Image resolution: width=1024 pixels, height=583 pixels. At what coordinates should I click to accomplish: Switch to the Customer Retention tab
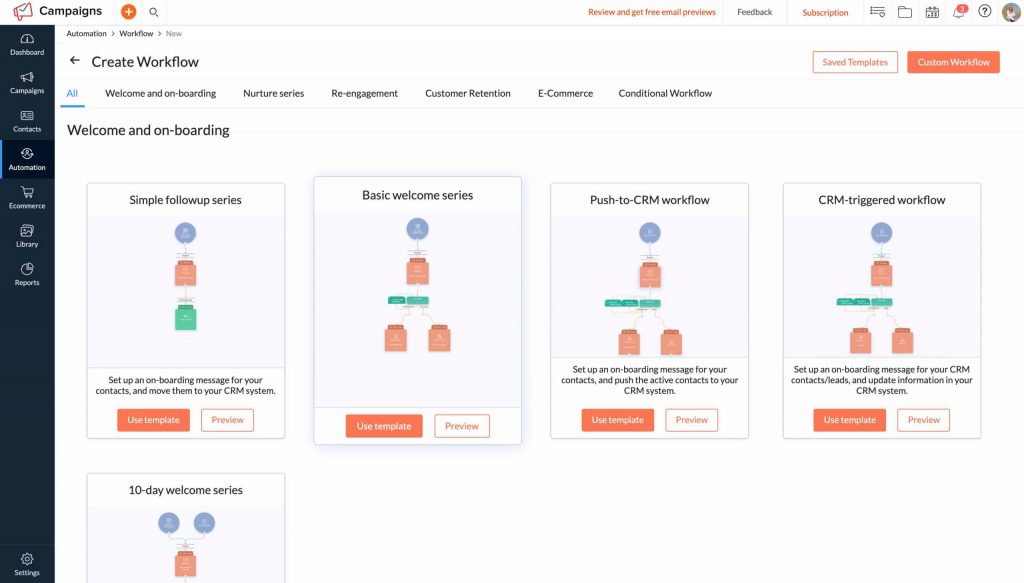pyautogui.click(x=468, y=93)
